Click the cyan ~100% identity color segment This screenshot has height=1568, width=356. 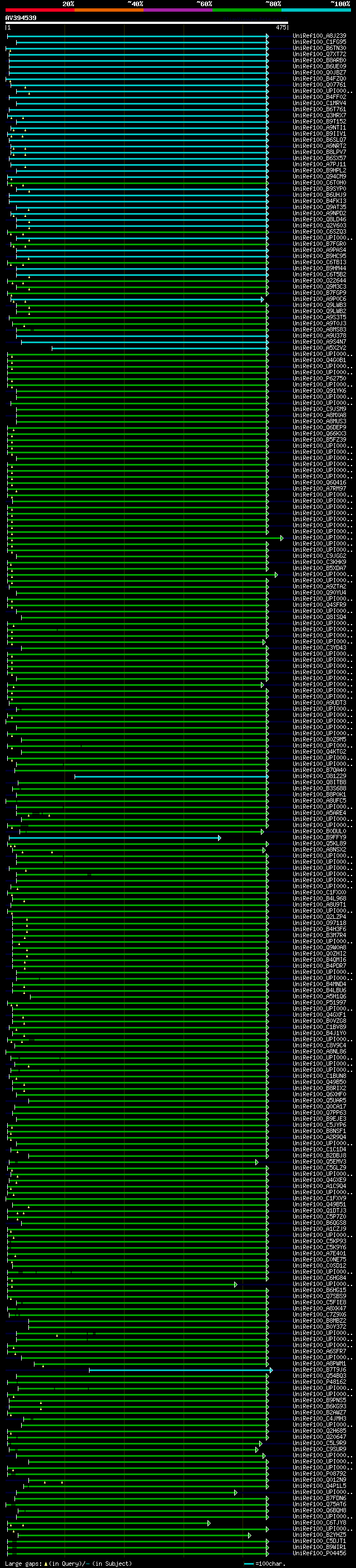[x=317, y=10]
